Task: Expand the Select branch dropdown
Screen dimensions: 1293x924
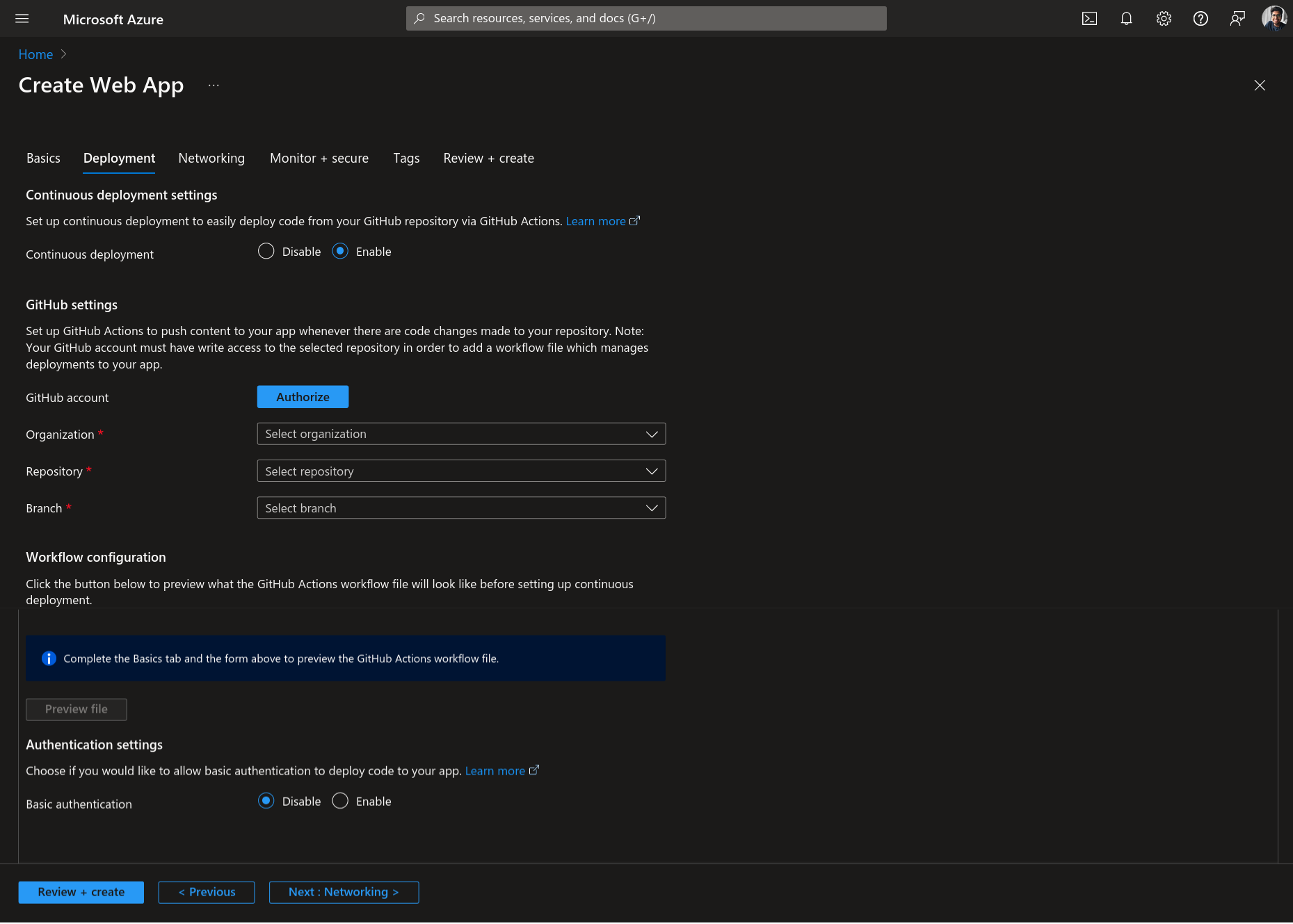Action: tap(461, 508)
